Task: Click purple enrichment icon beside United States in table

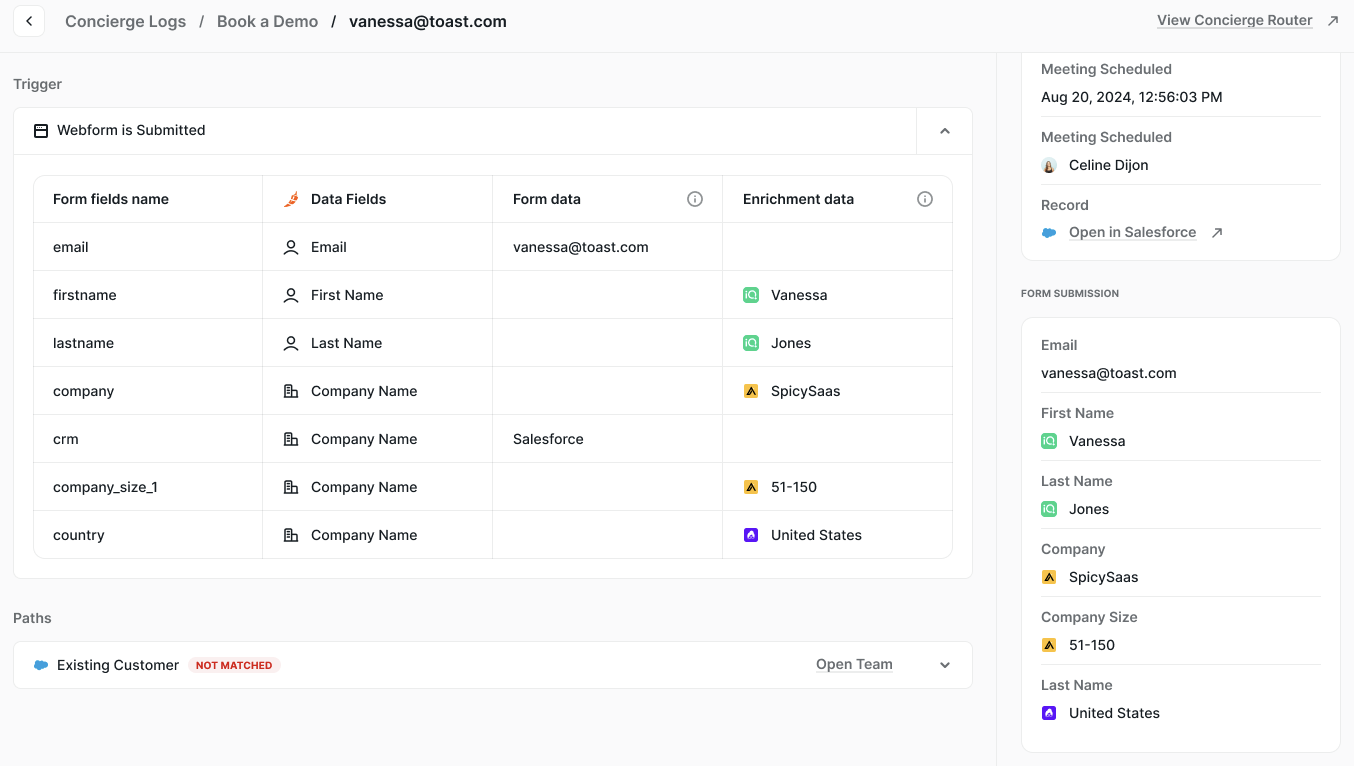Action: click(x=751, y=535)
